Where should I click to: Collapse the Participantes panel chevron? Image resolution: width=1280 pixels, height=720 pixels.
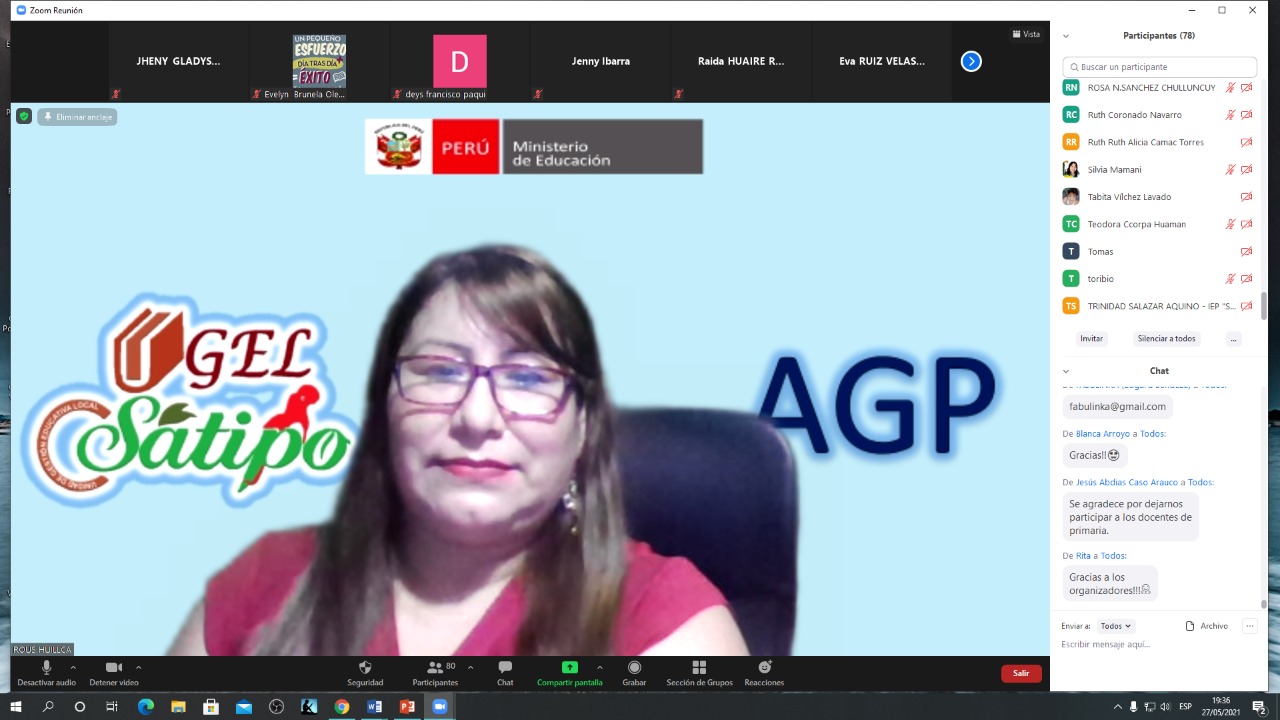(1066, 35)
